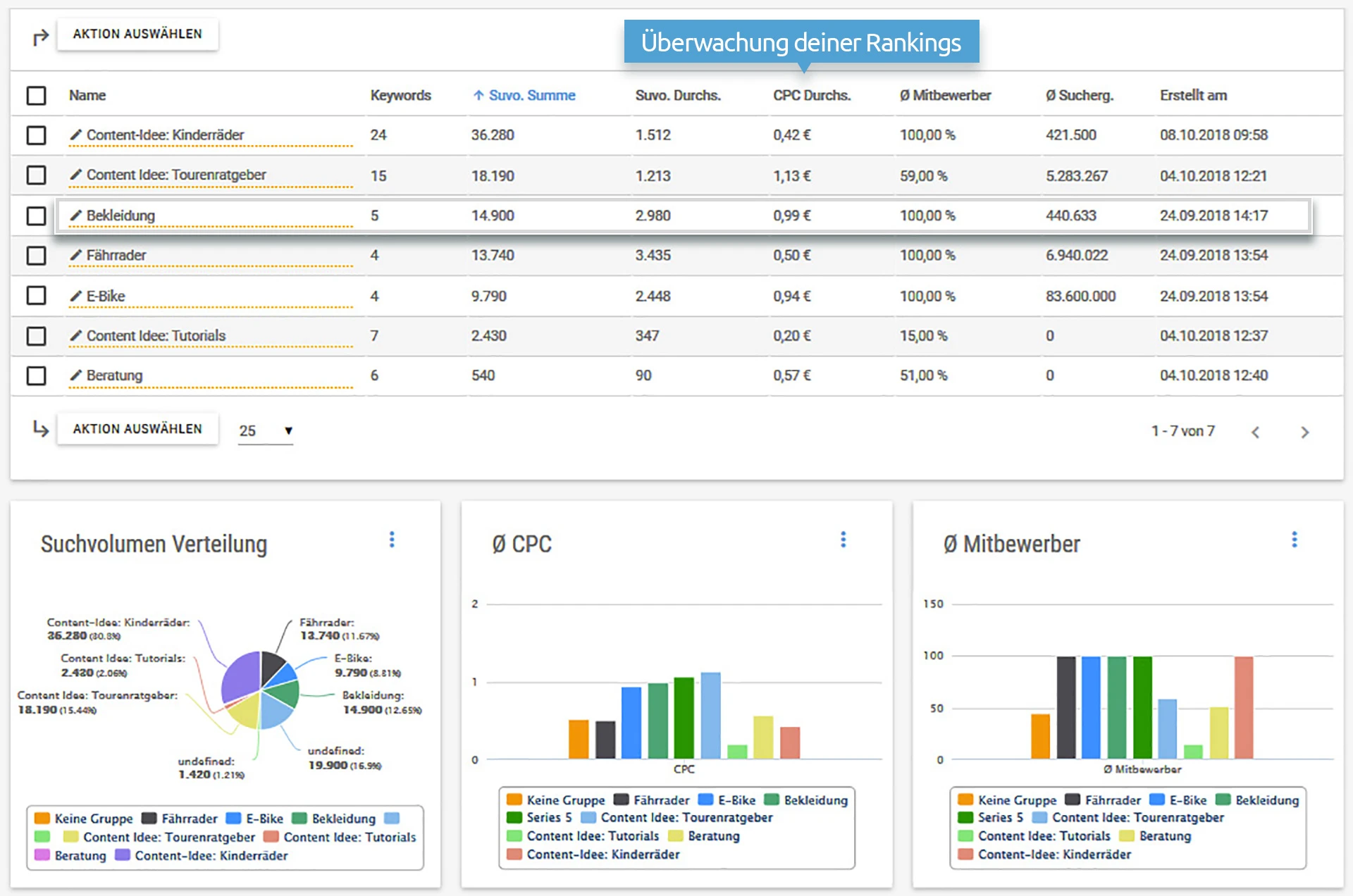Edit the Bekleidung list name with the pencil icon

pos(76,216)
